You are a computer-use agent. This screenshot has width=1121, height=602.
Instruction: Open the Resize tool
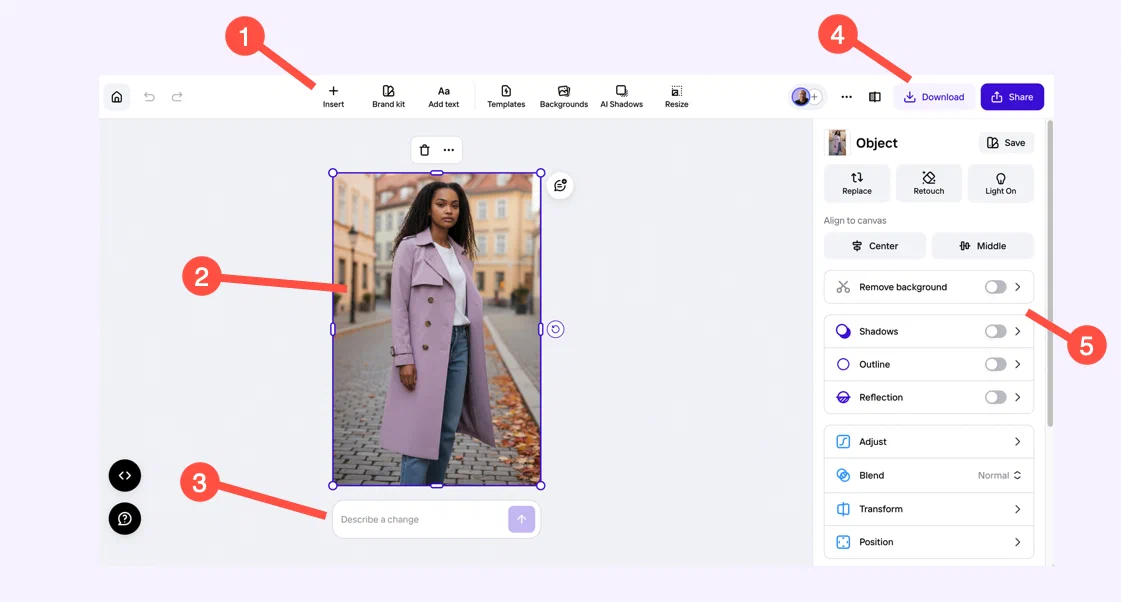pos(676,97)
